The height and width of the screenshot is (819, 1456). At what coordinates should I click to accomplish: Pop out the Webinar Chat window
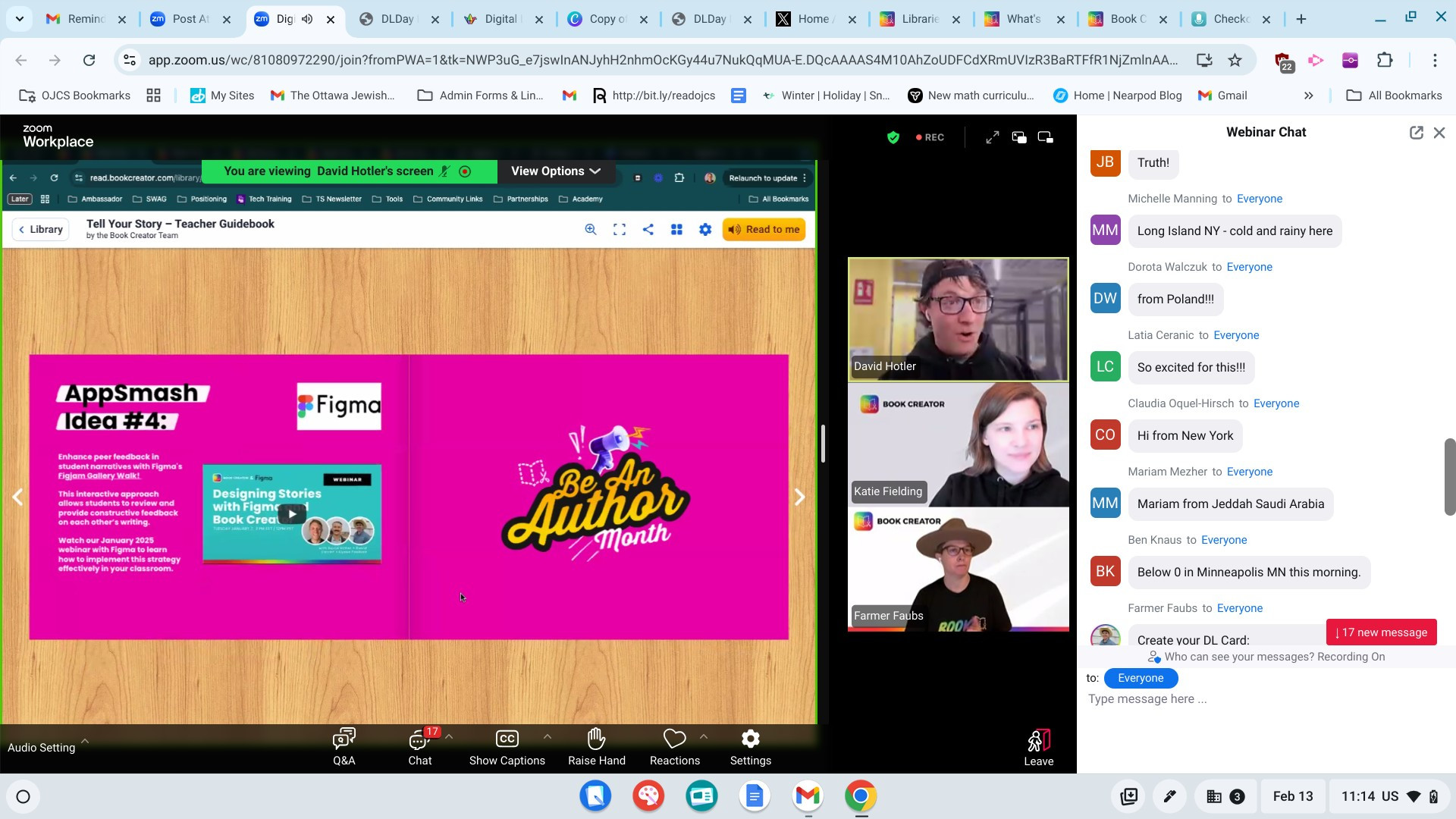(1416, 133)
